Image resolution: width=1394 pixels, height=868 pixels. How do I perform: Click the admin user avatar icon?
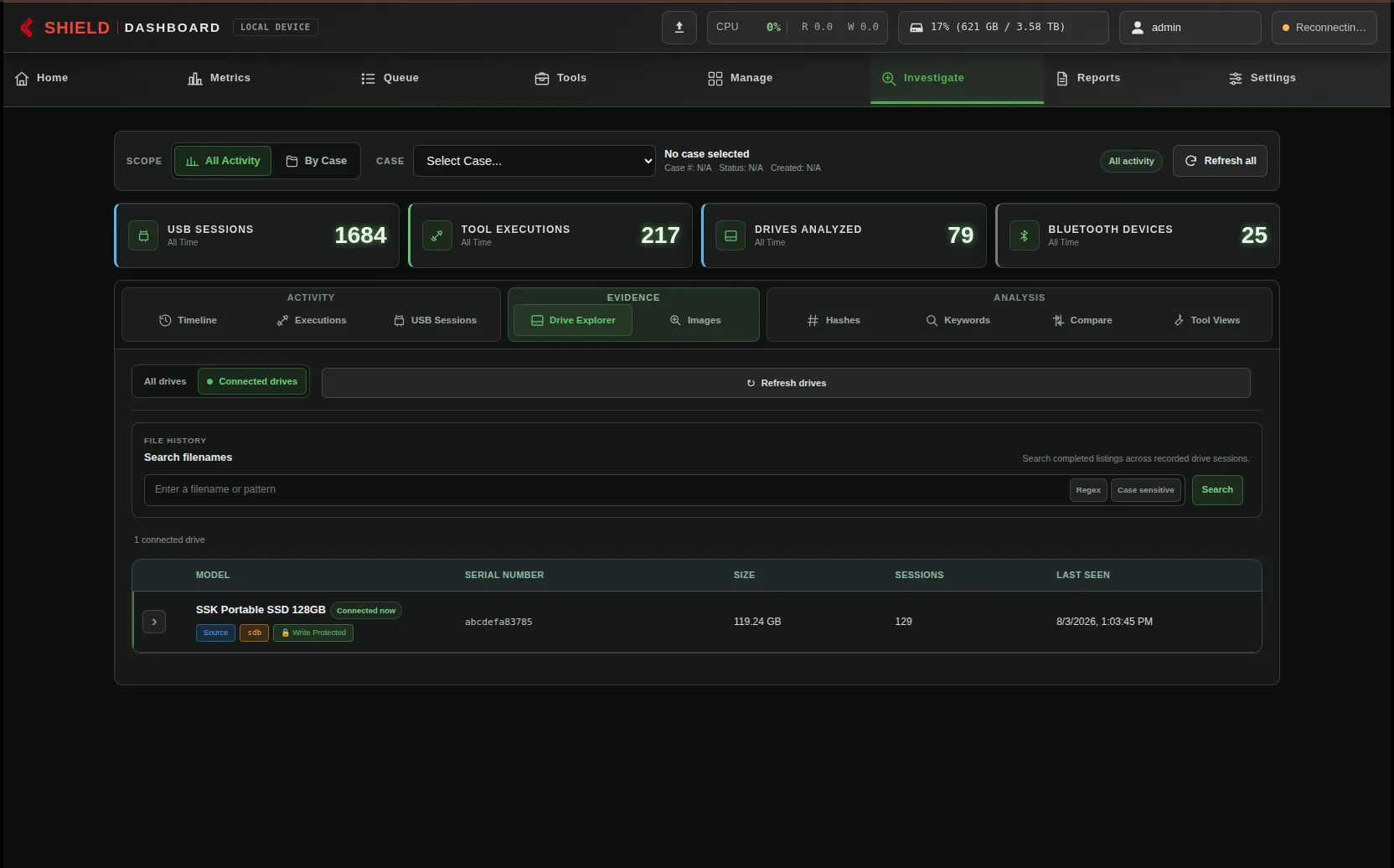pyautogui.click(x=1138, y=28)
